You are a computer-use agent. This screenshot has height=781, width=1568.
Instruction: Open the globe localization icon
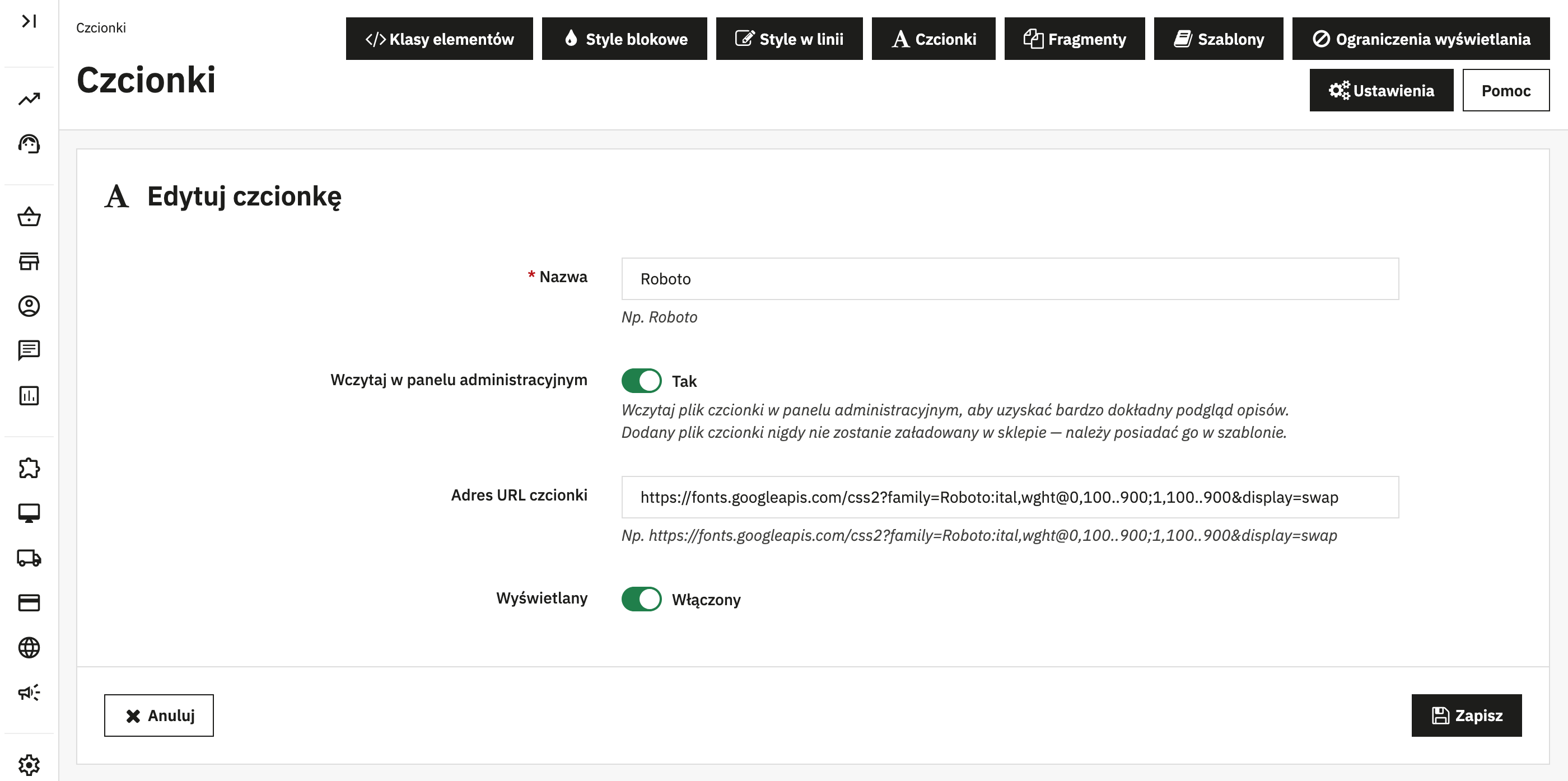point(29,647)
